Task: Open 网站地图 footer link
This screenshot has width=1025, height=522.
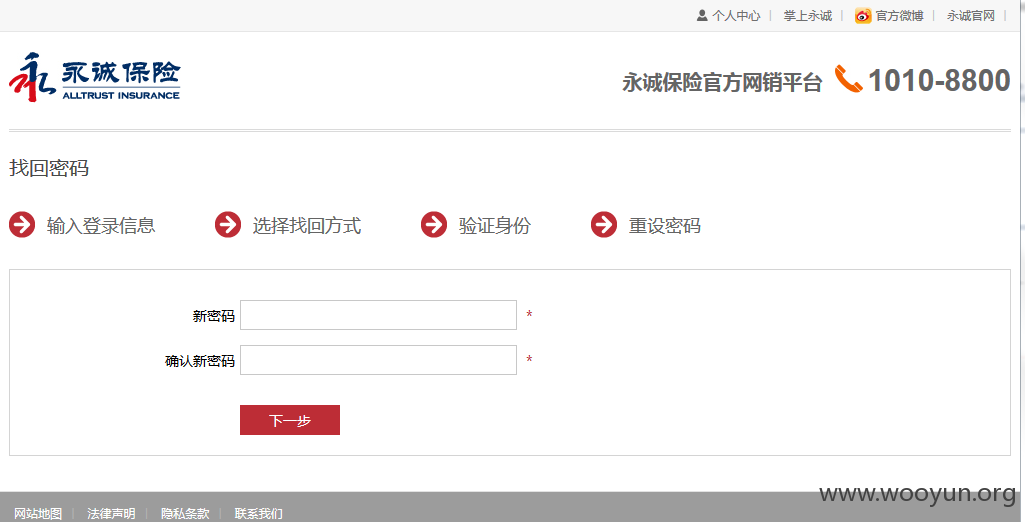Action: (x=38, y=514)
